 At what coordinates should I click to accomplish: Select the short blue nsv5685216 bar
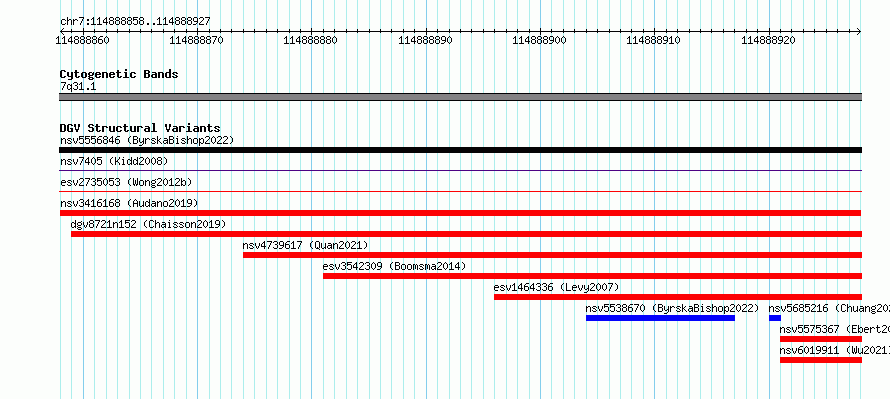[x=775, y=318]
